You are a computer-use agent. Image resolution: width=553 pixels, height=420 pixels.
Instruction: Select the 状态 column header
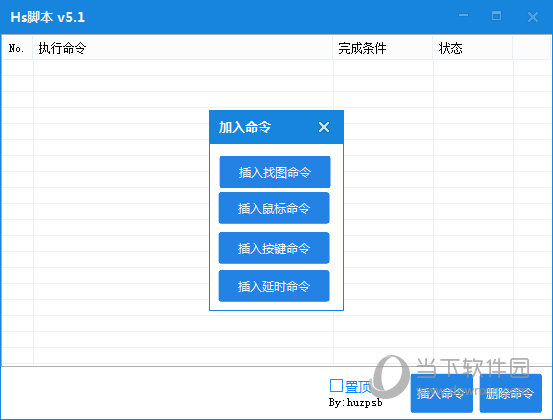pos(473,48)
